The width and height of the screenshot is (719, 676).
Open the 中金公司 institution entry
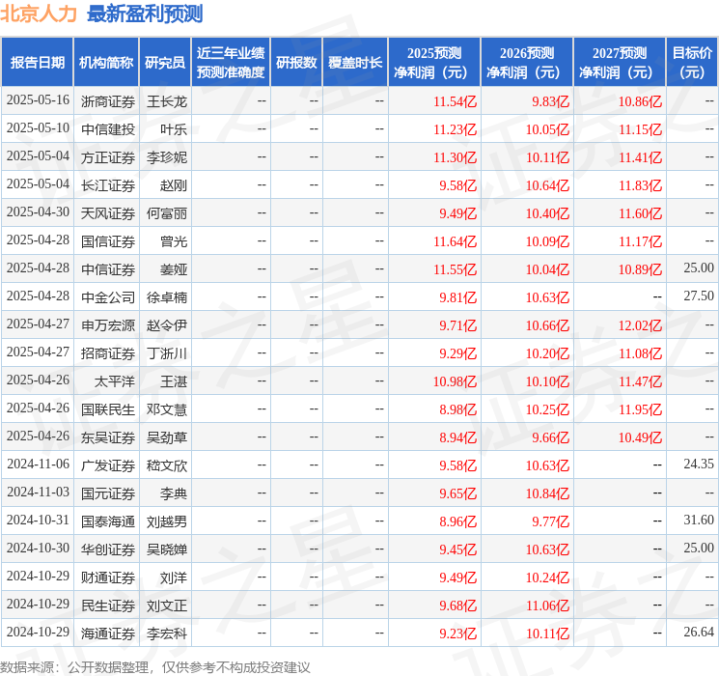tap(108, 296)
